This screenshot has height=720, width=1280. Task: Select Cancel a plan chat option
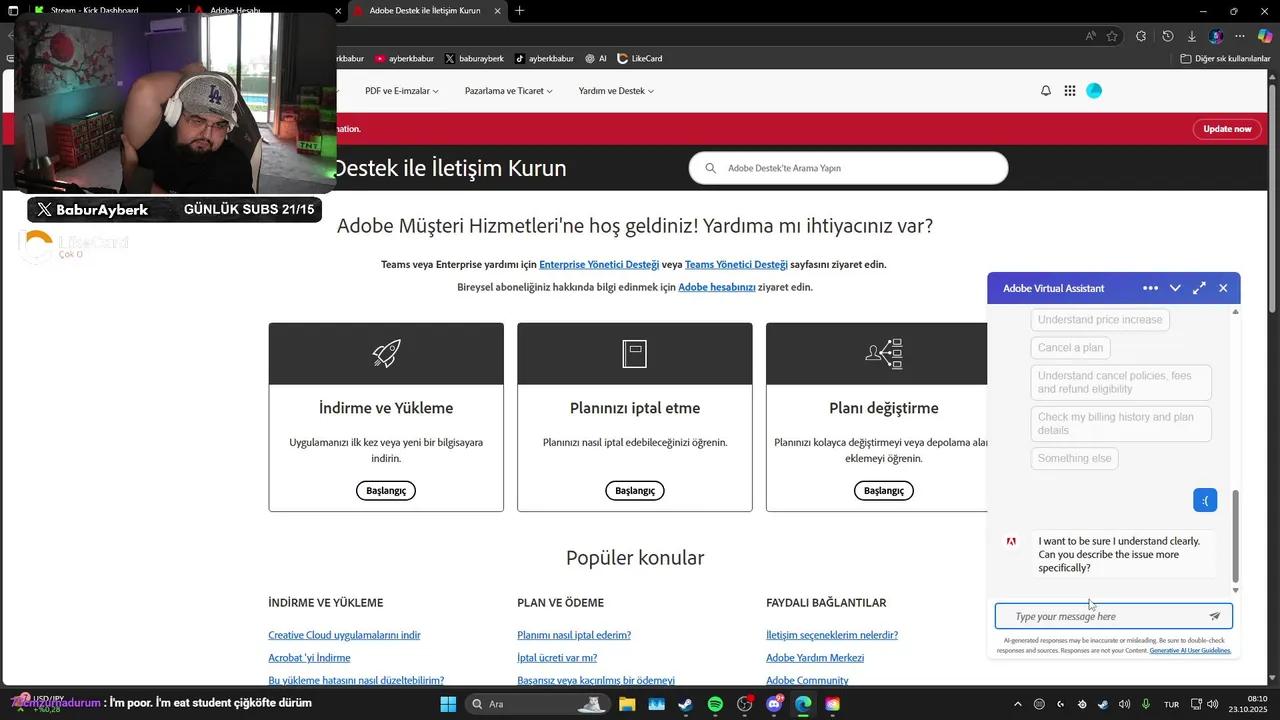(x=1070, y=348)
